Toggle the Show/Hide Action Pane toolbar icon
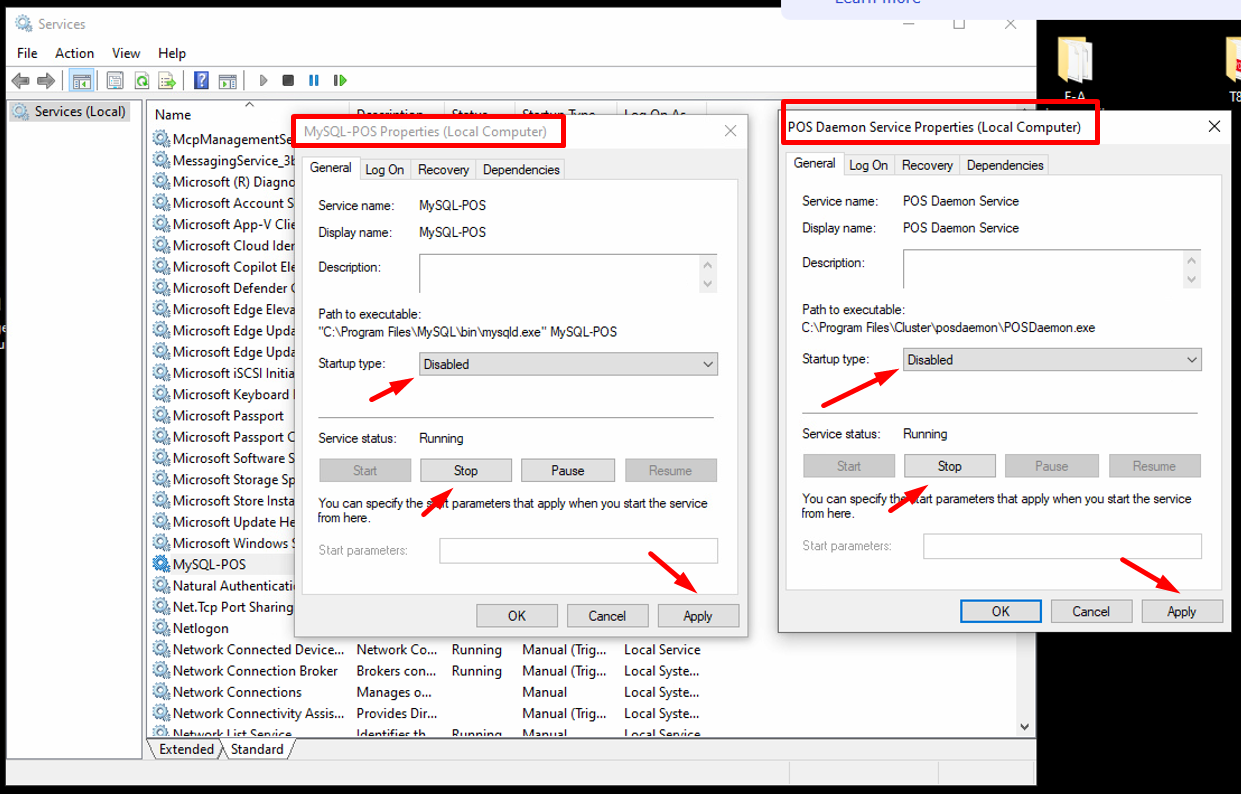Viewport: 1241px width, 794px height. coord(228,81)
